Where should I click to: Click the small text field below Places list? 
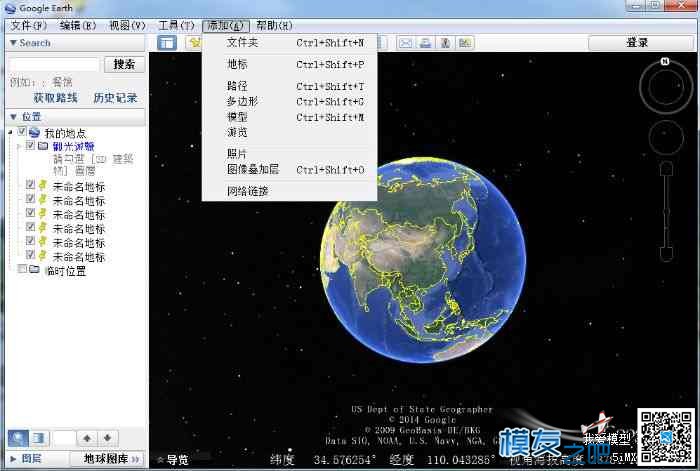click(x=64, y=438)
